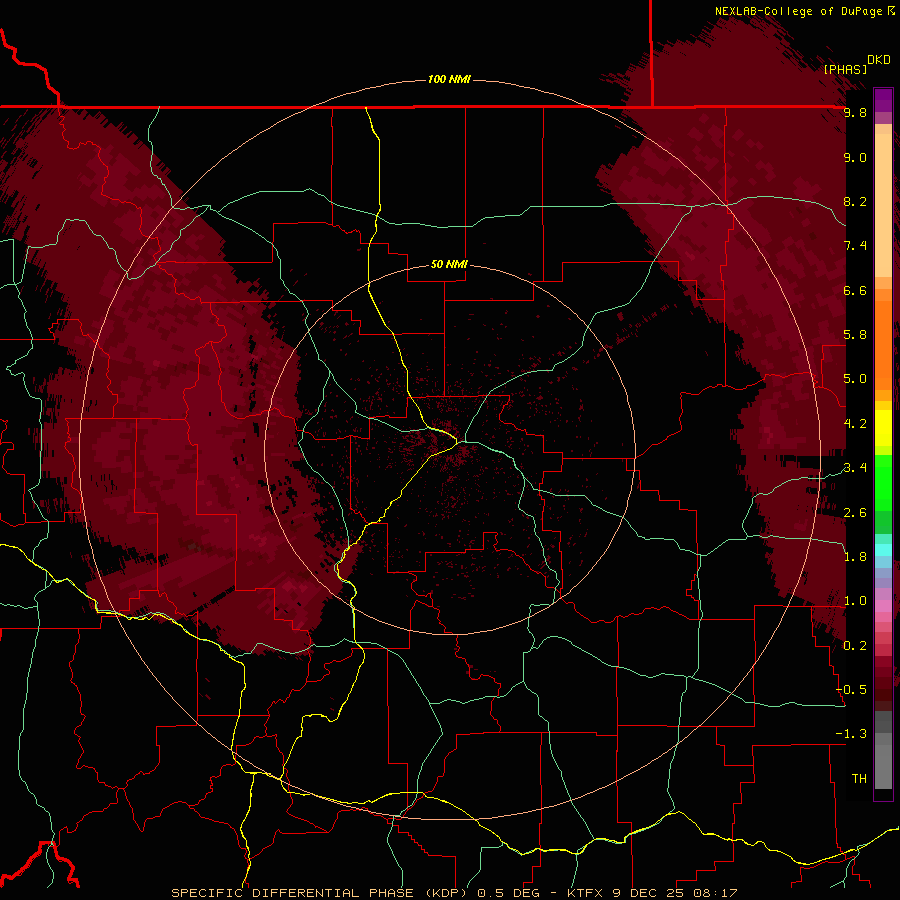Click the 9.8 value on color scale

pyautogui.click(x=855, y=113)
